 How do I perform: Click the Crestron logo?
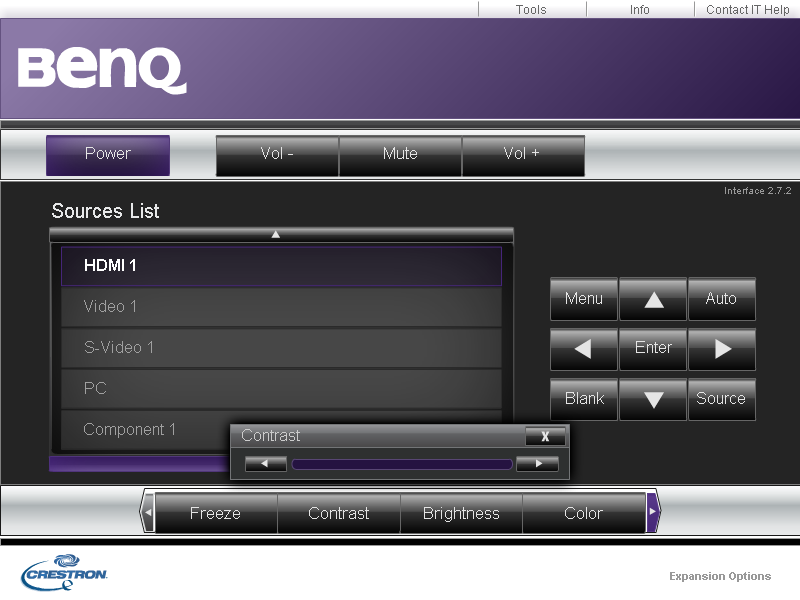click(64, 572)
